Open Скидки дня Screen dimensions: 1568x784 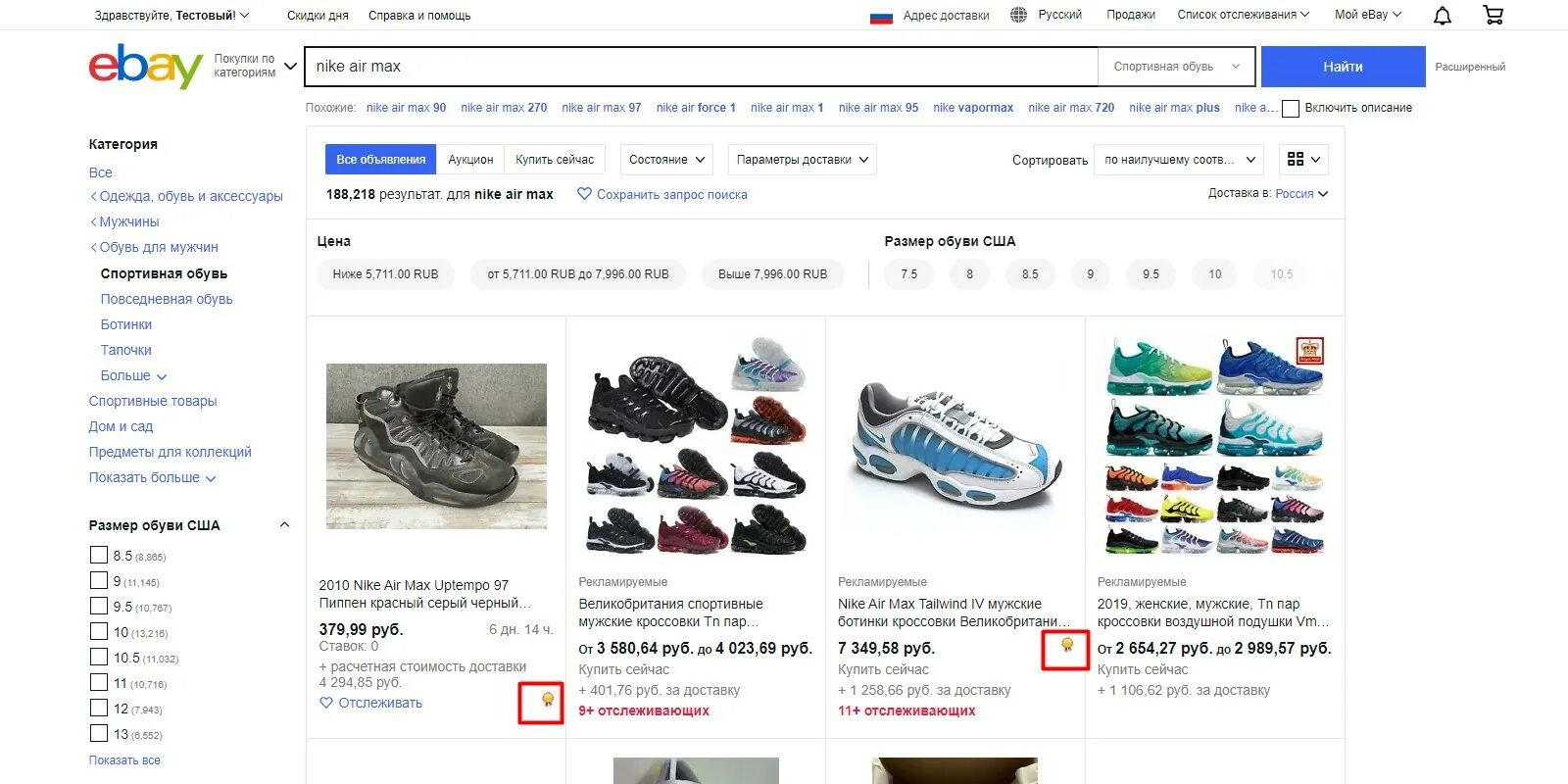tap(318, 16)
